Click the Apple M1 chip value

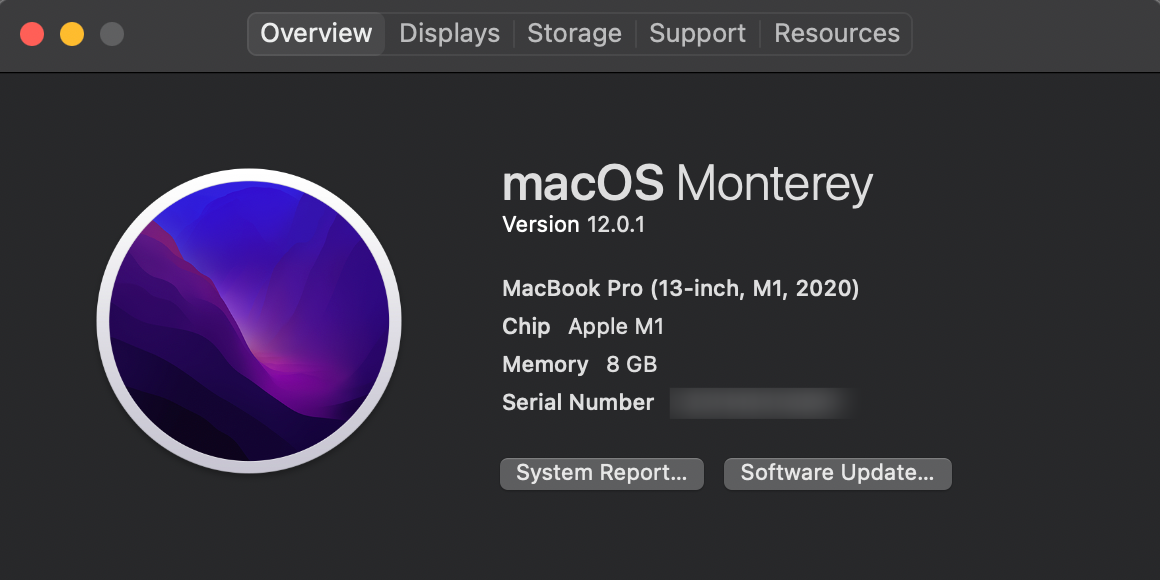[616, 327]
